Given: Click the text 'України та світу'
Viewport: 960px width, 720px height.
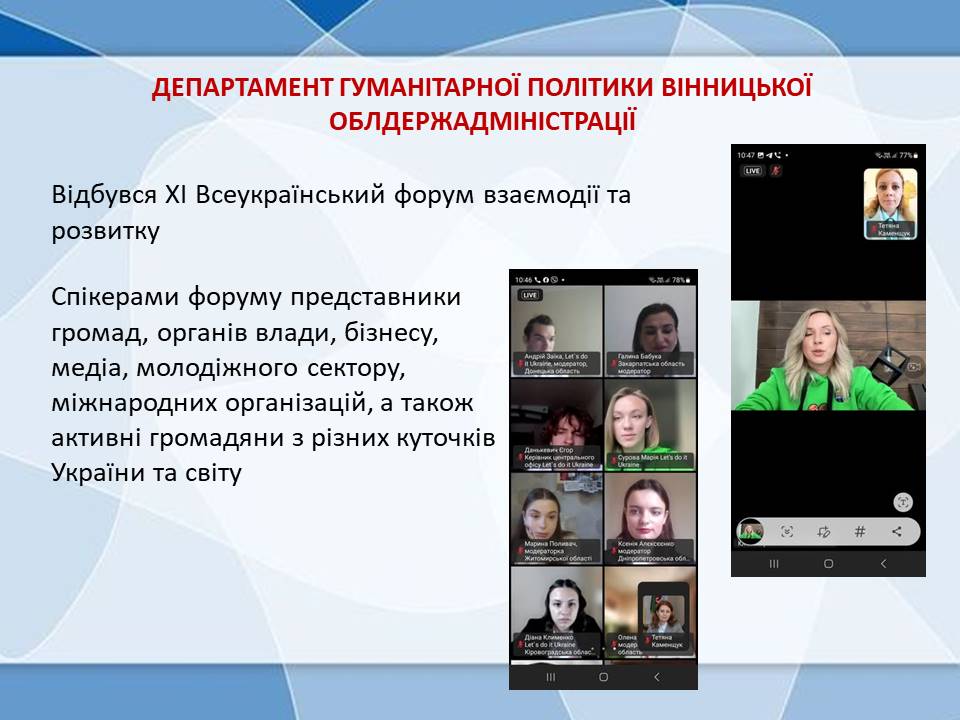Looking at the screenshot, I should pyautogui.click(x=146, y=472).
